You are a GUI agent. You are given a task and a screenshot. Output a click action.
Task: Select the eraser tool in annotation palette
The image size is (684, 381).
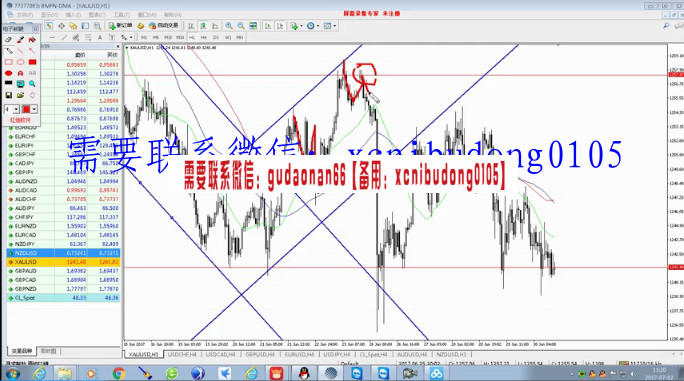[8, 40]
